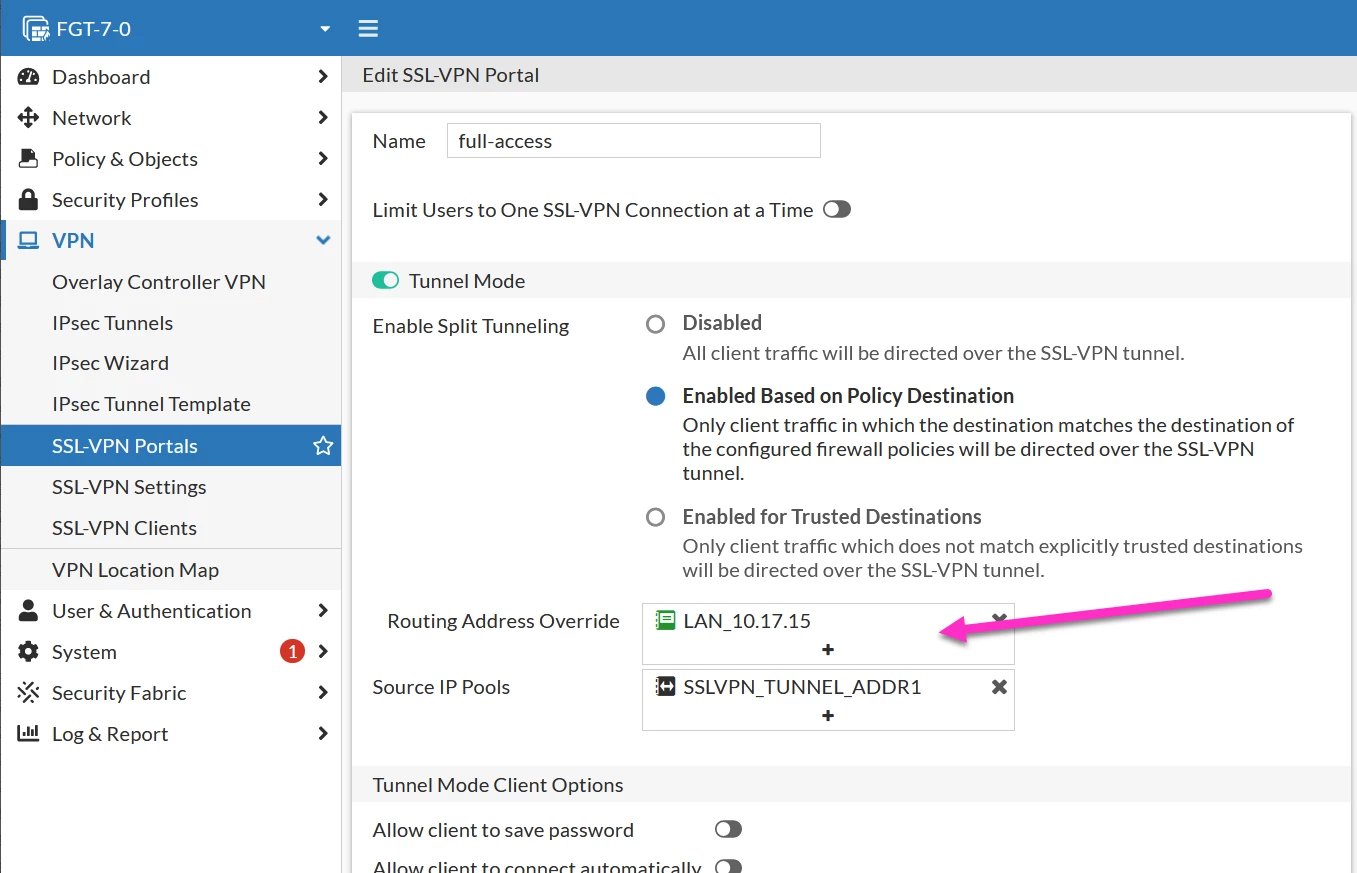Image resolution: width=1357 pixels, height=873 pixels.
Task: Click the Tunnel Mode Client Options heading
Action: (x=498, y=785)
